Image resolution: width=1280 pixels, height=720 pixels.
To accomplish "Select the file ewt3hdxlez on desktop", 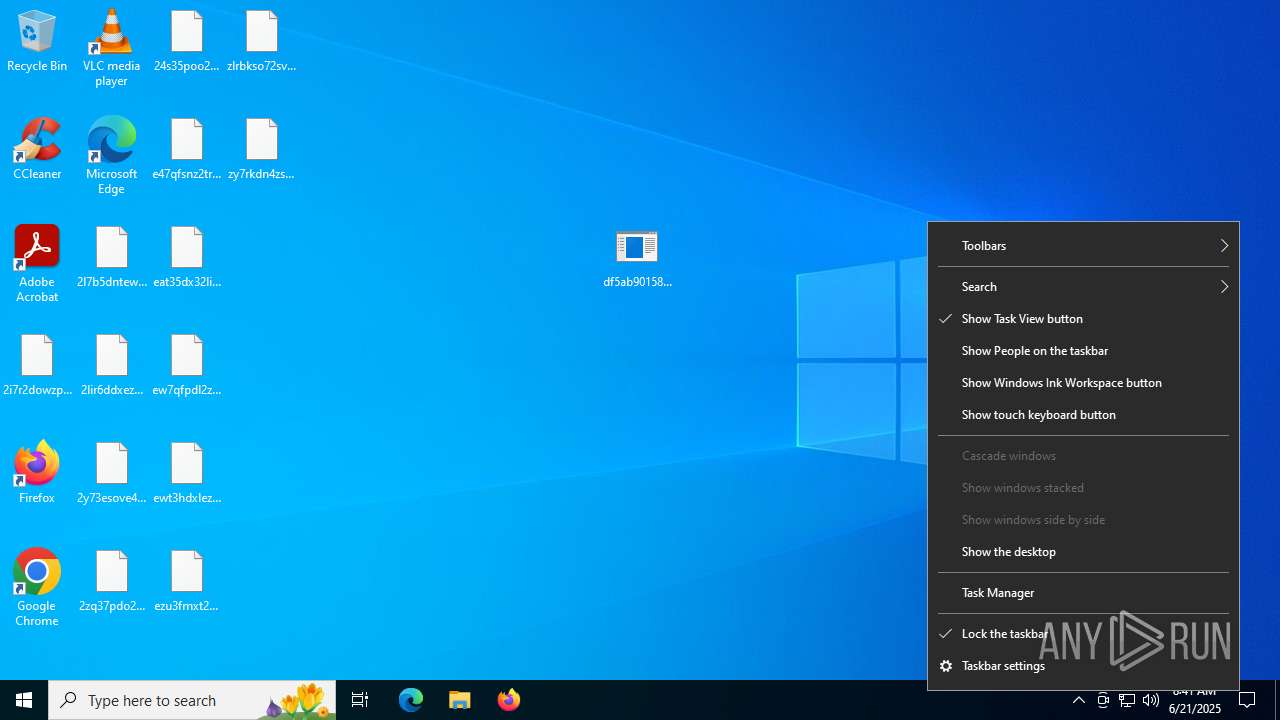I will pos(186,474).
